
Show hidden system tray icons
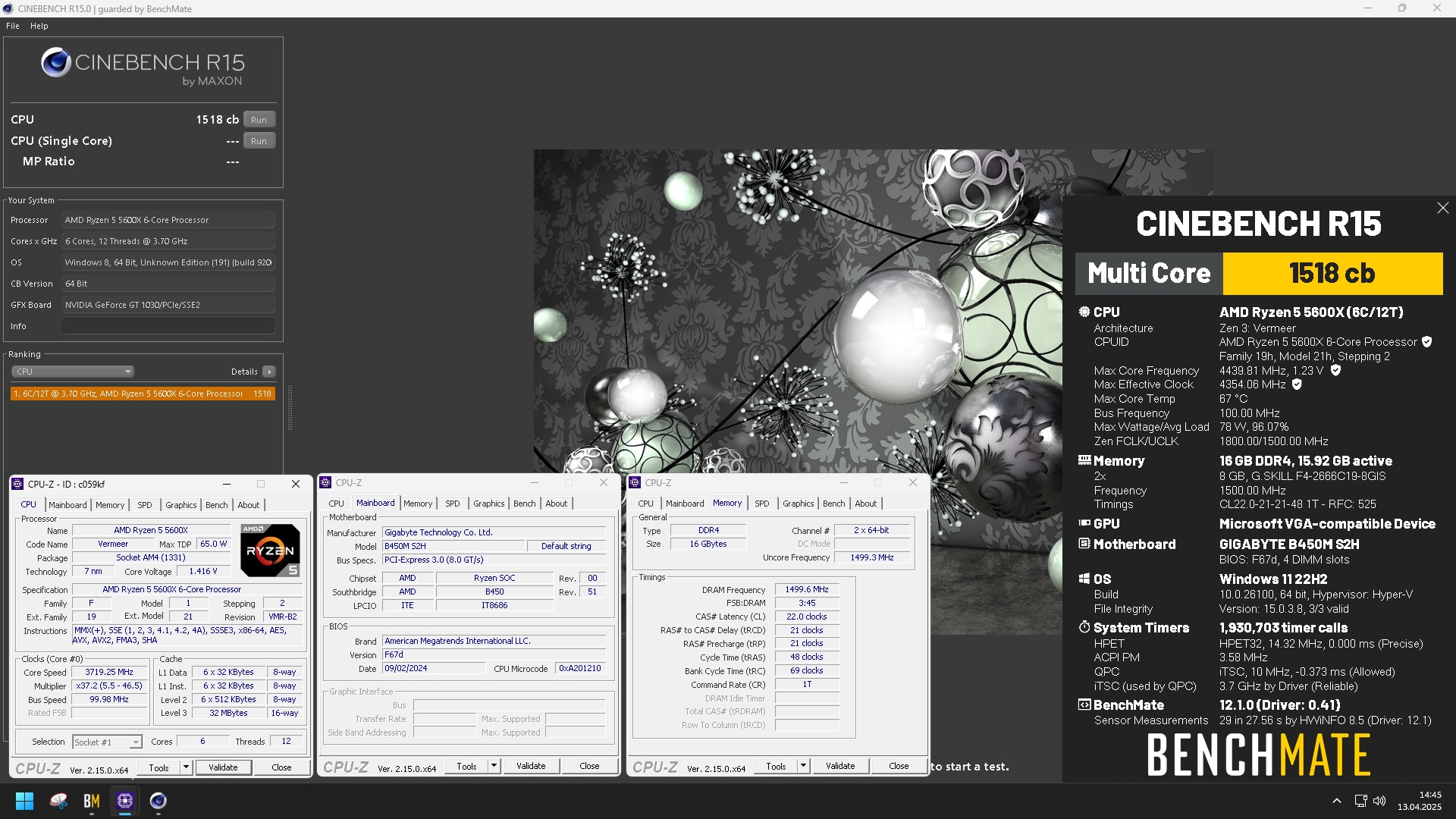1337,801
